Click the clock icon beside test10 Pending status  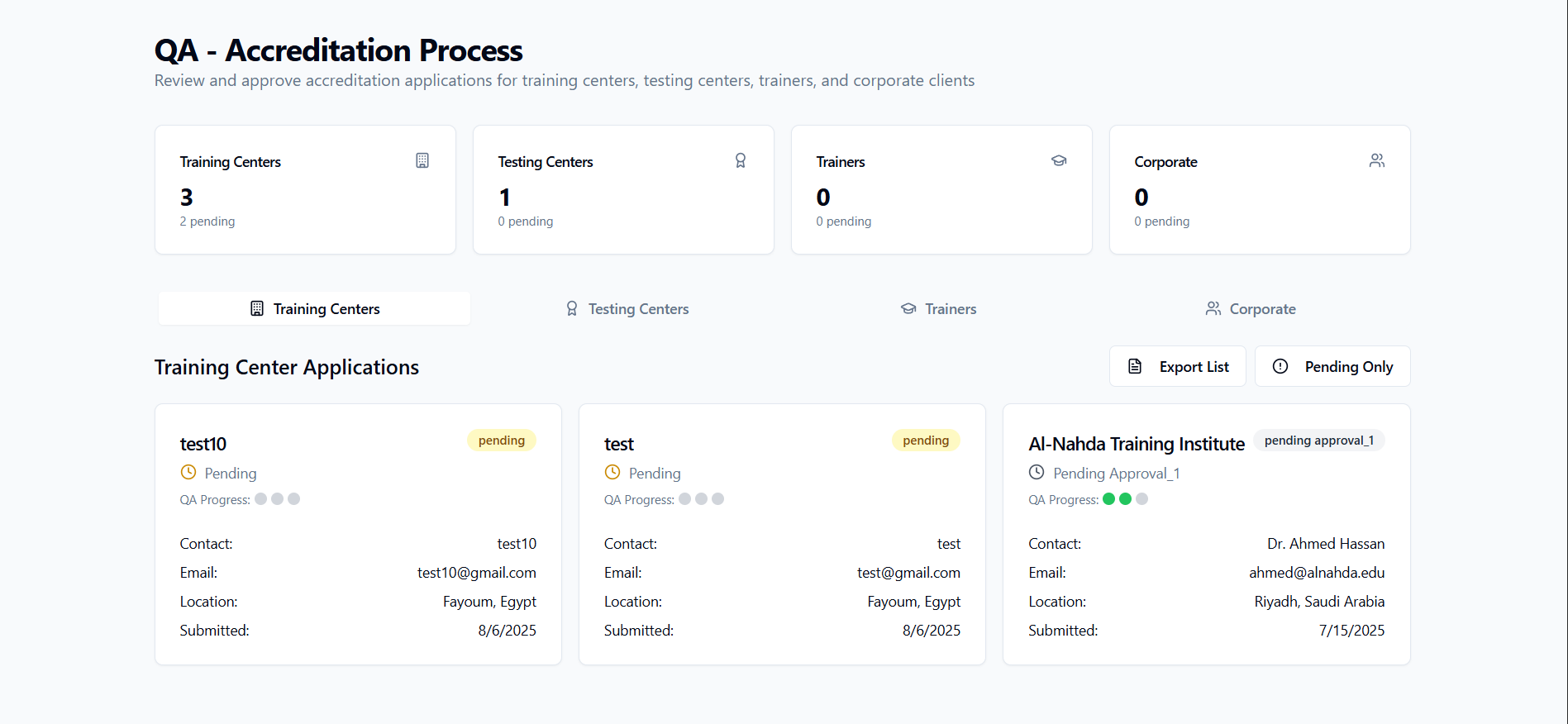[188, 473]
